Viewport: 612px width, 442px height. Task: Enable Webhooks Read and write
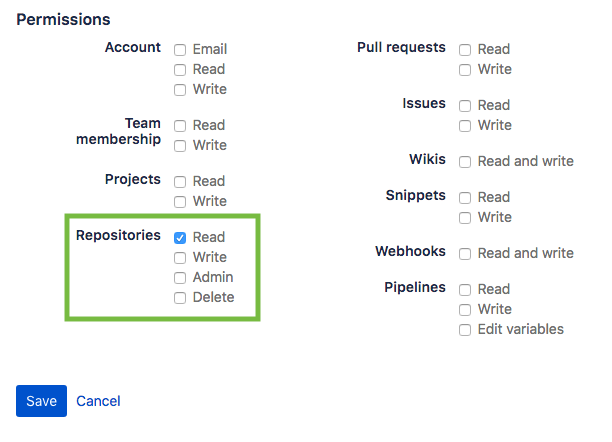click(465, 254)
